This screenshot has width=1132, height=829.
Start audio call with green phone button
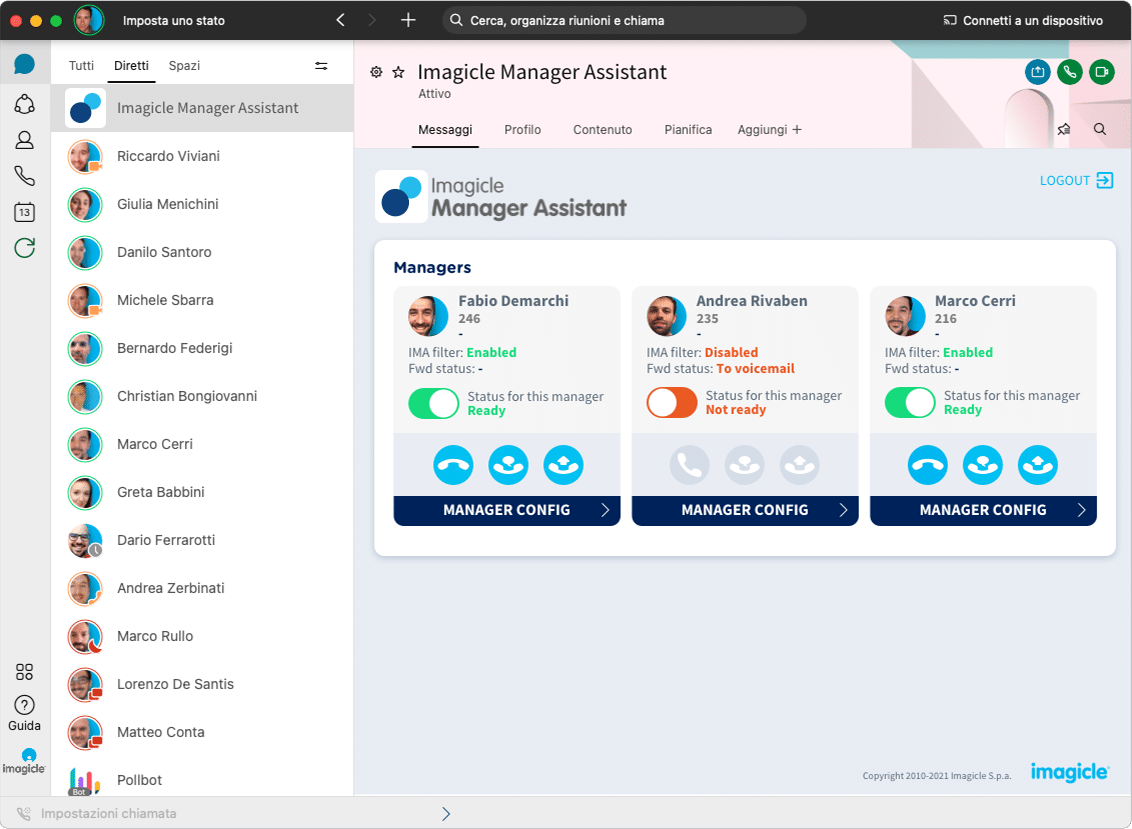pyautogui.click(x=1070, y=72)
